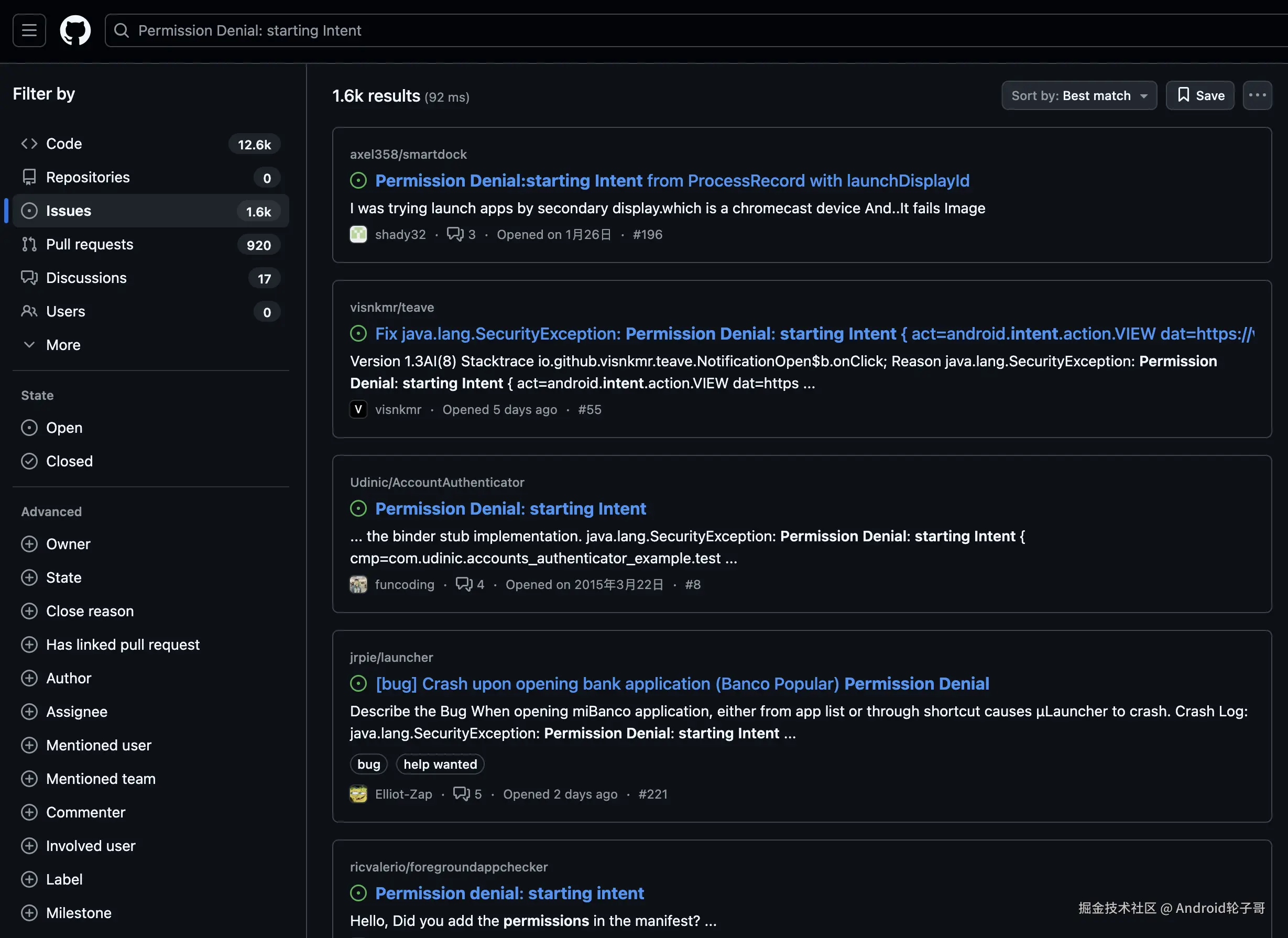Open the hamburger navigation menu
Image resolution: width=1288 pixels, height=938 pixels.
click(29, 30)
